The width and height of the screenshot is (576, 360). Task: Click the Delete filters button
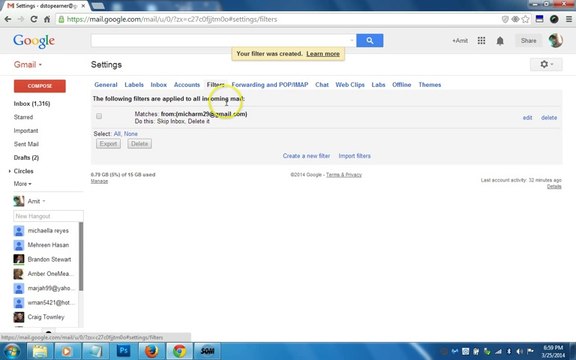click(140, 144)
